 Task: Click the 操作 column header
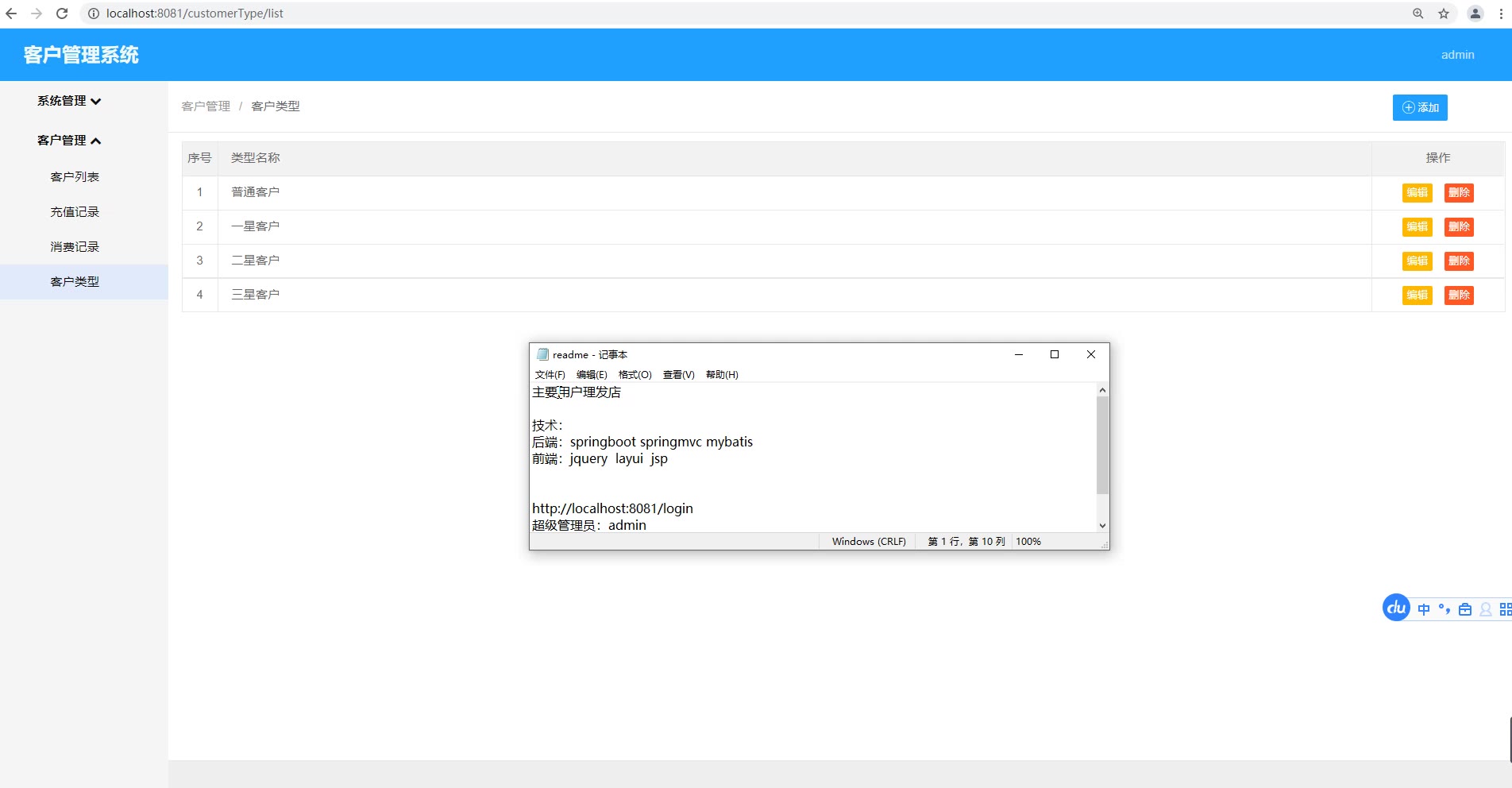[1438, 158]
